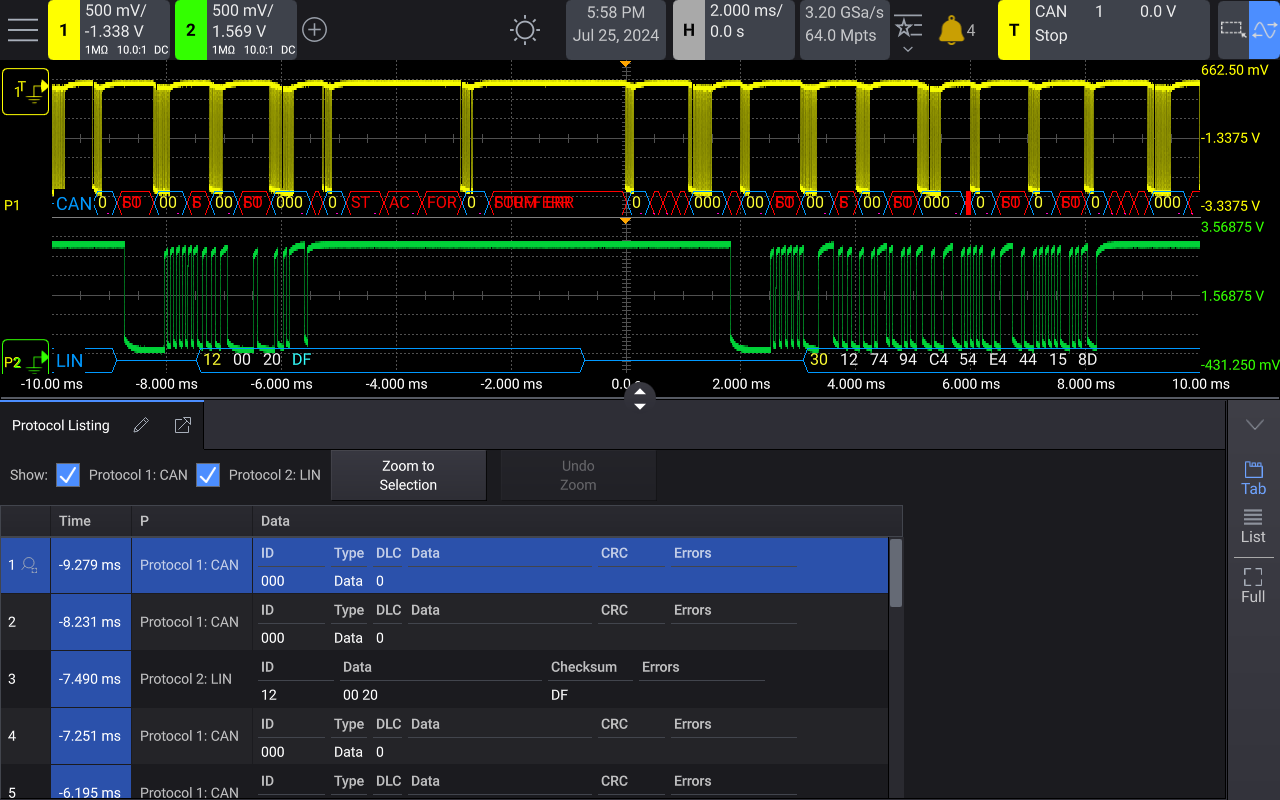Image resolution: width=1280 pixels, height=800 pixels.
Task: Activate the rectangular zoom selection tool
Action: click(x=1233, y=30)
